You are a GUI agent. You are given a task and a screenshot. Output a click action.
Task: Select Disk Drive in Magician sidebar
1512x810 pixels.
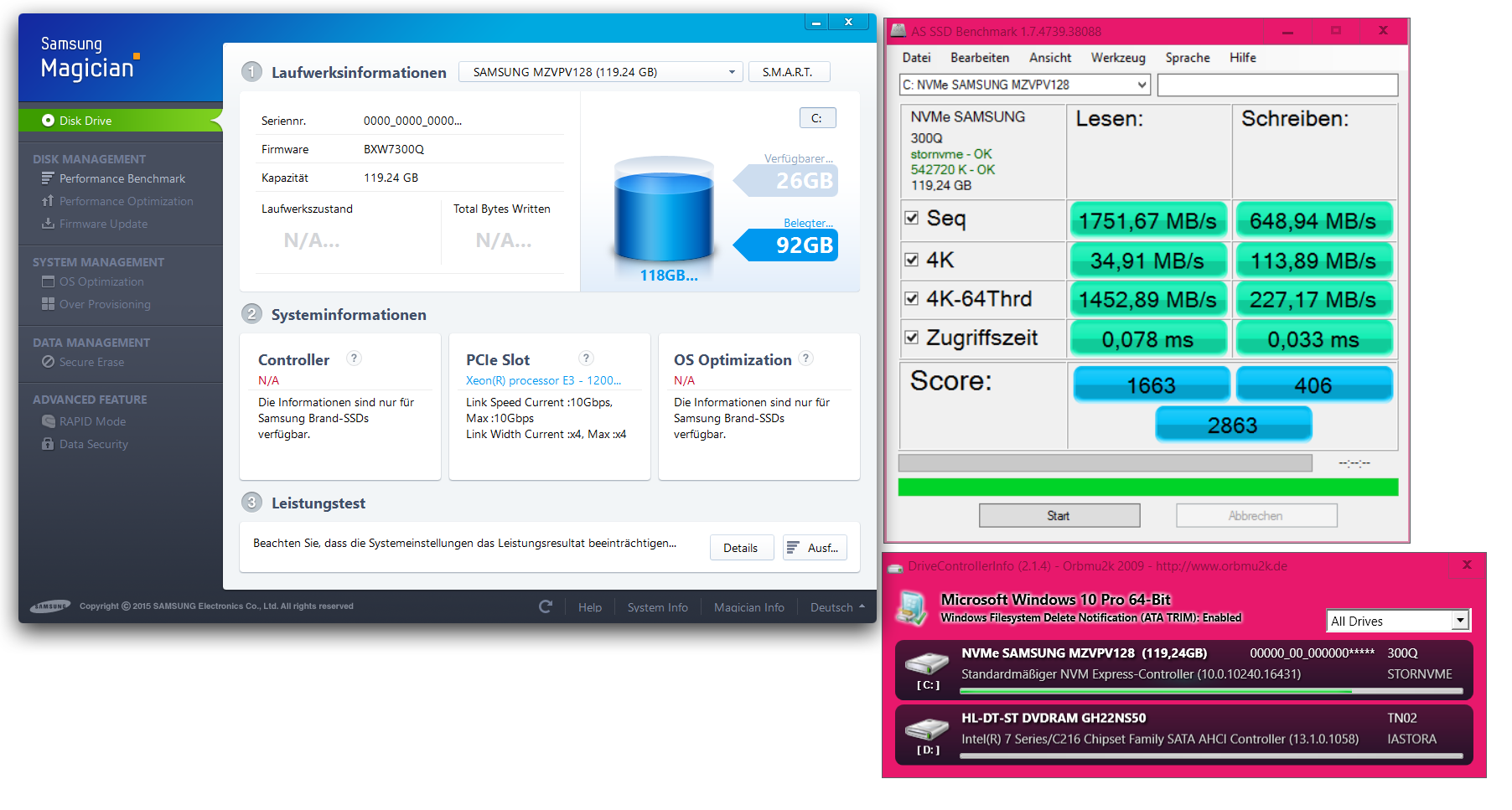click(121, 121)
